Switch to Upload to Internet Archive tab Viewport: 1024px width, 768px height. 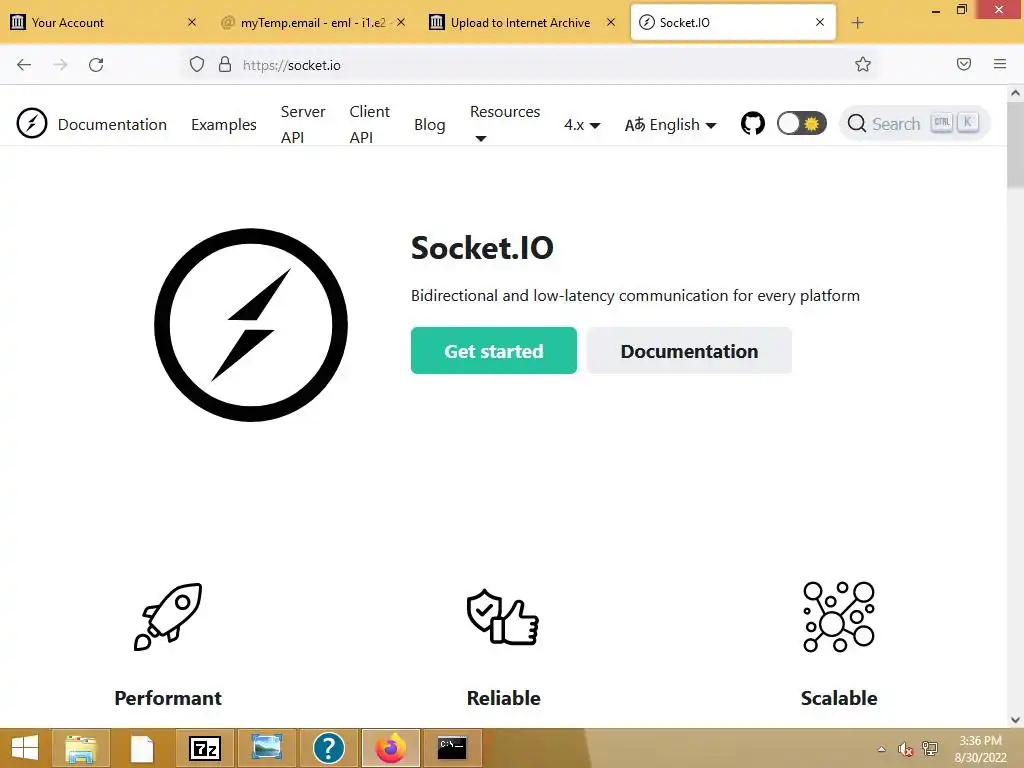(520, 22)
